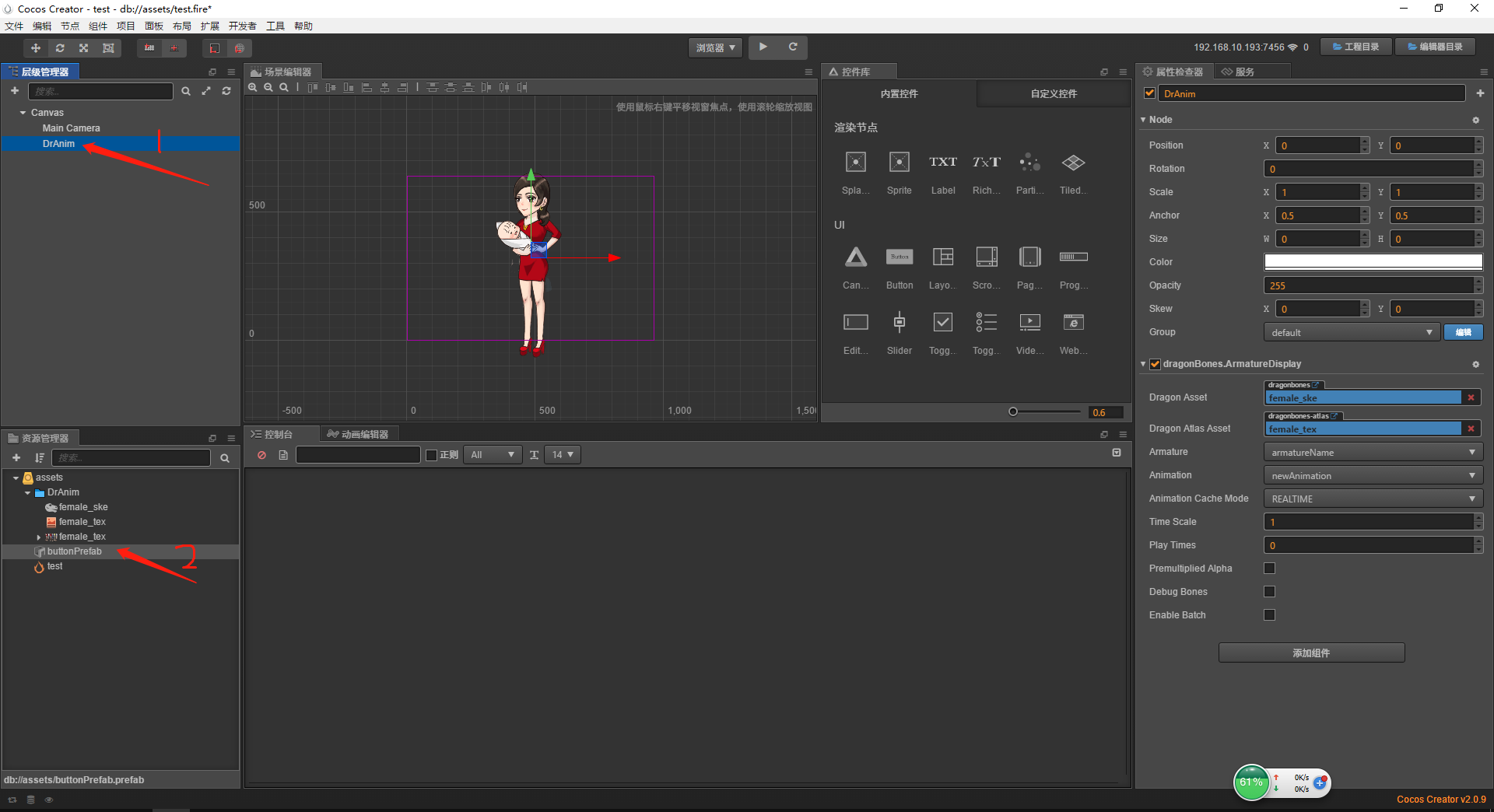The width and height of the screenshot is (1494, 812).
Task: Click the Group edit button
Action: tap(1464, 332)
